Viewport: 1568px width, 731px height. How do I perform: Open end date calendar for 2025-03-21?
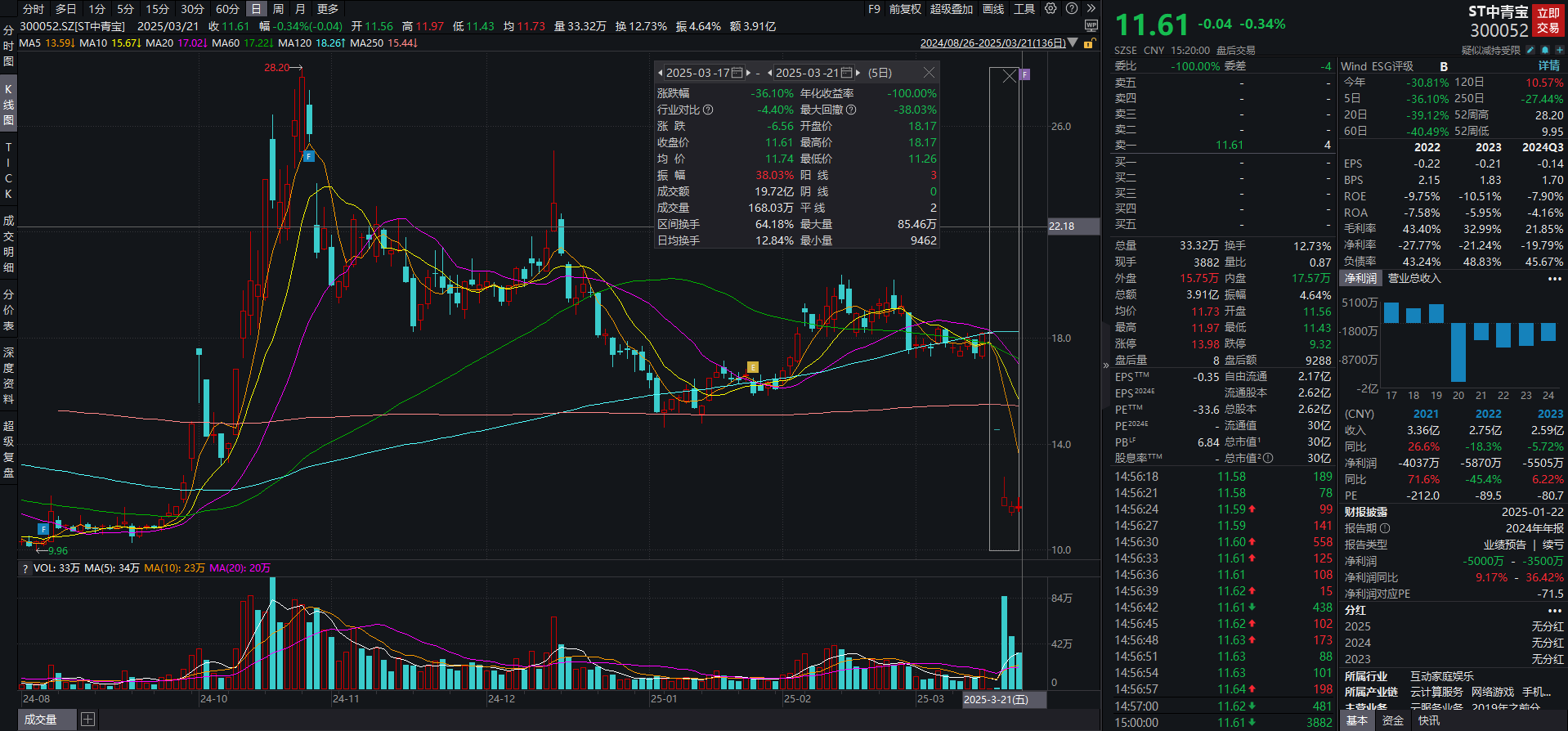pos(846,73)
